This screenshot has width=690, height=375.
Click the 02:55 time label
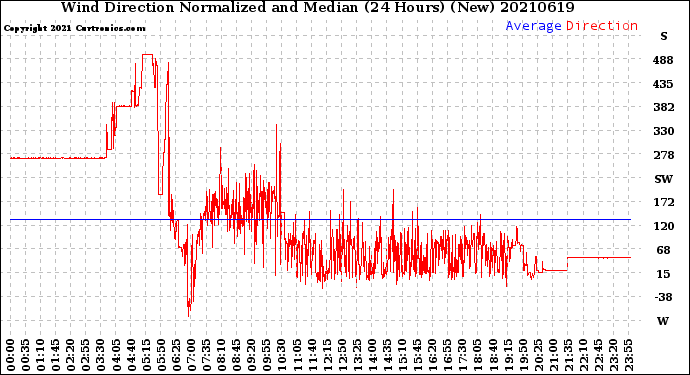tap(86, 355)
